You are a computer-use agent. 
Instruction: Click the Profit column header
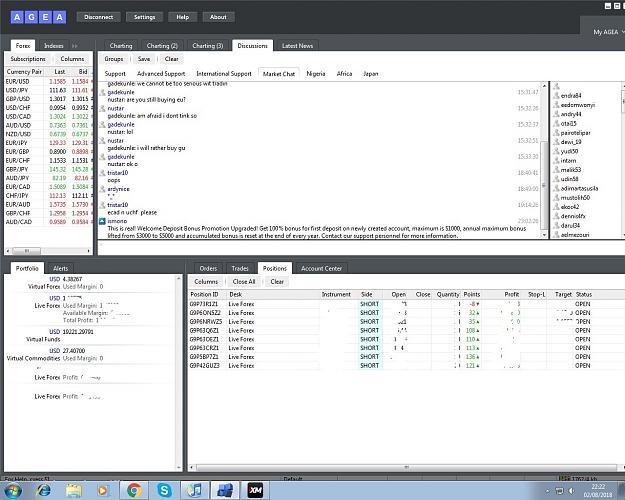pyautogui.click(x=511, y=295)
